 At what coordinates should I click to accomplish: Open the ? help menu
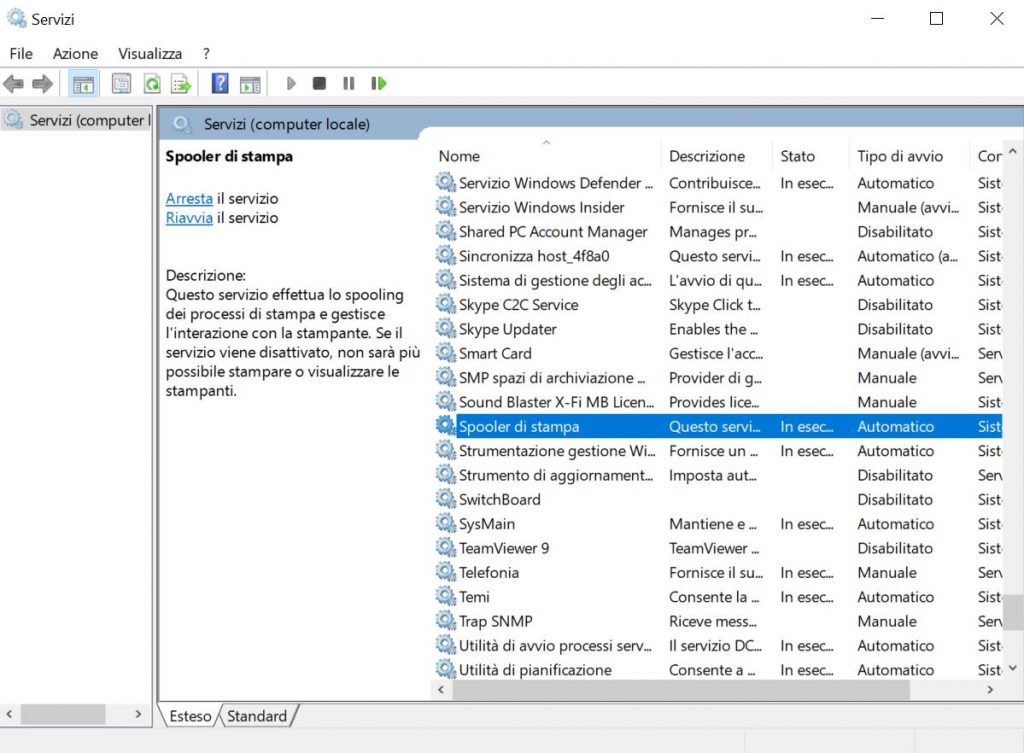(206, 54)
